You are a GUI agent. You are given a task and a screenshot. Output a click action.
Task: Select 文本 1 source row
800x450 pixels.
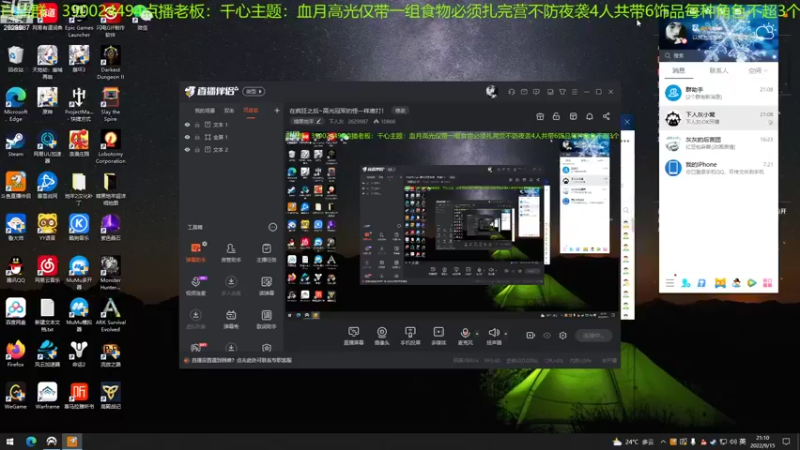(231, 124)
